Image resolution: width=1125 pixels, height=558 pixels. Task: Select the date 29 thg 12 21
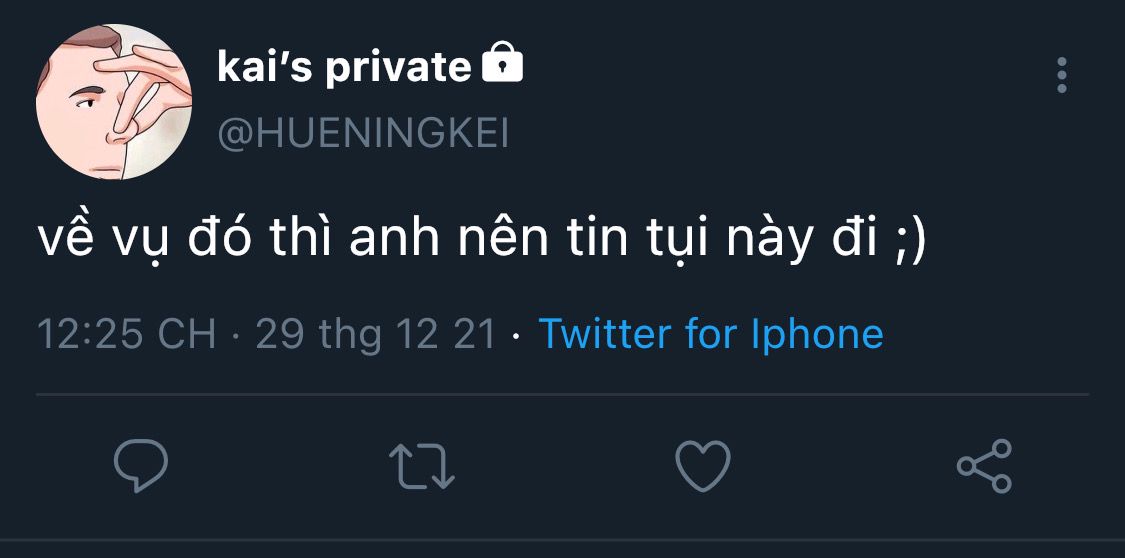click(376, 334)
